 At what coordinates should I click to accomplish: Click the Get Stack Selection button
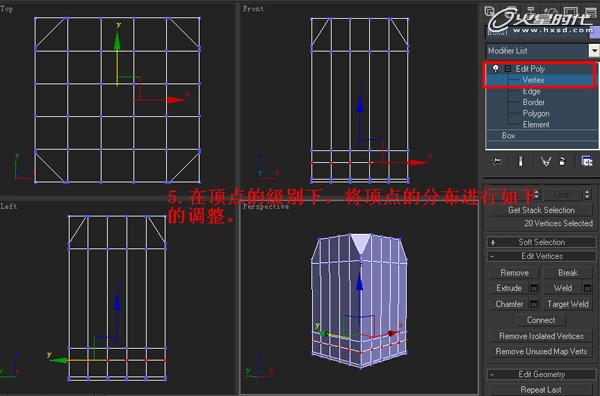click(x=541, y=210)
